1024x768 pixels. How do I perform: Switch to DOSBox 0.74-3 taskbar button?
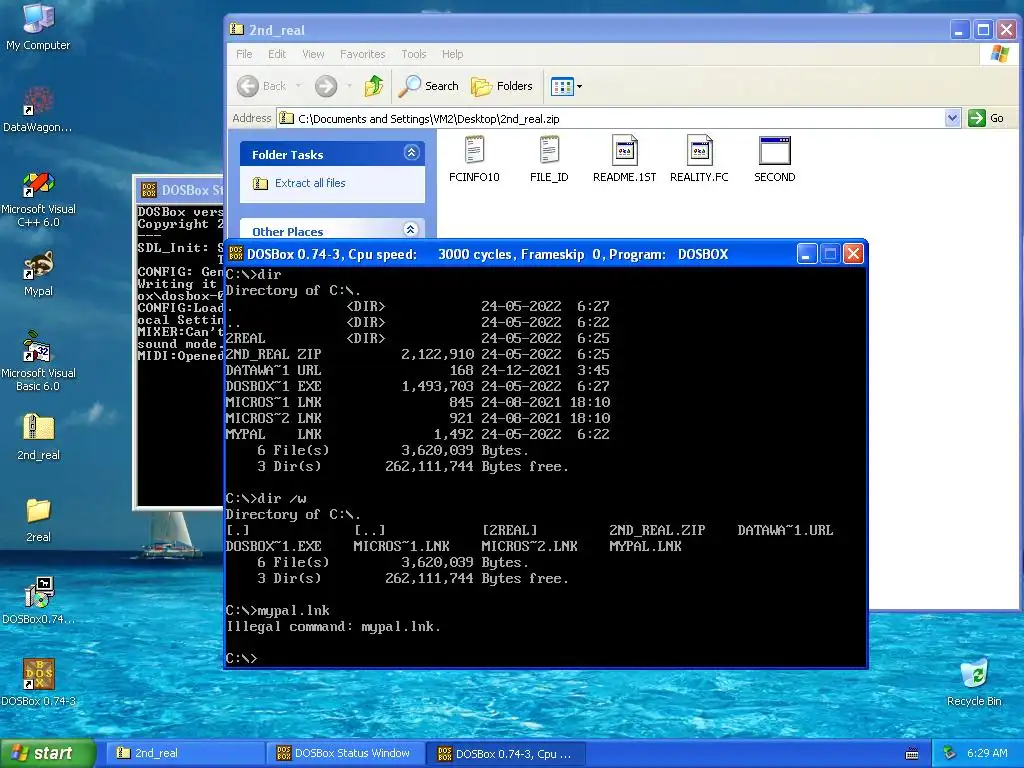click(x=506, y=754)
